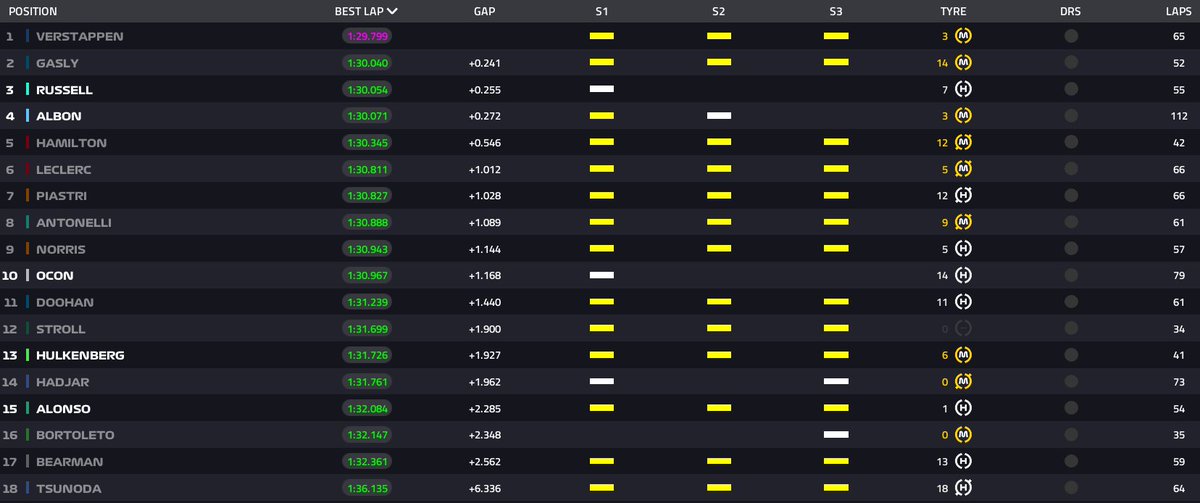Sort by the BEST LAP column header

click(x=366, y=12)
